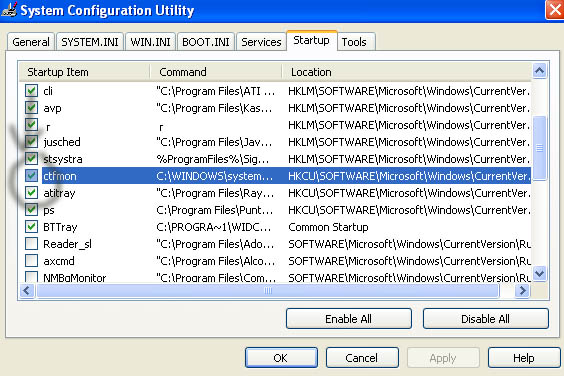The height and width of the screenshot is (376, 564).
Task: Click Disable All button
Action: (485, 319)
